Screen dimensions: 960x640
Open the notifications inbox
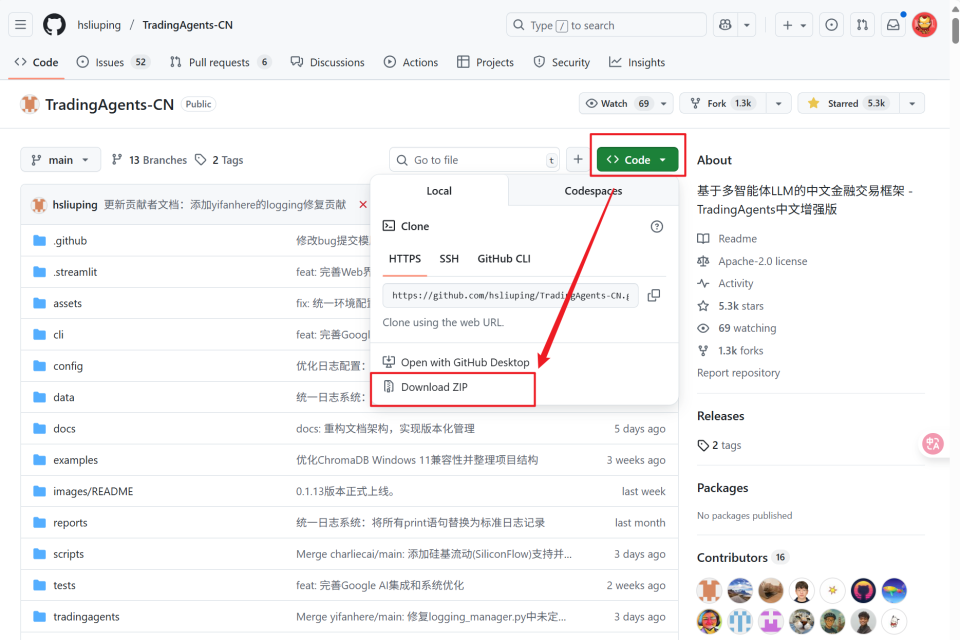pos(893,25)
